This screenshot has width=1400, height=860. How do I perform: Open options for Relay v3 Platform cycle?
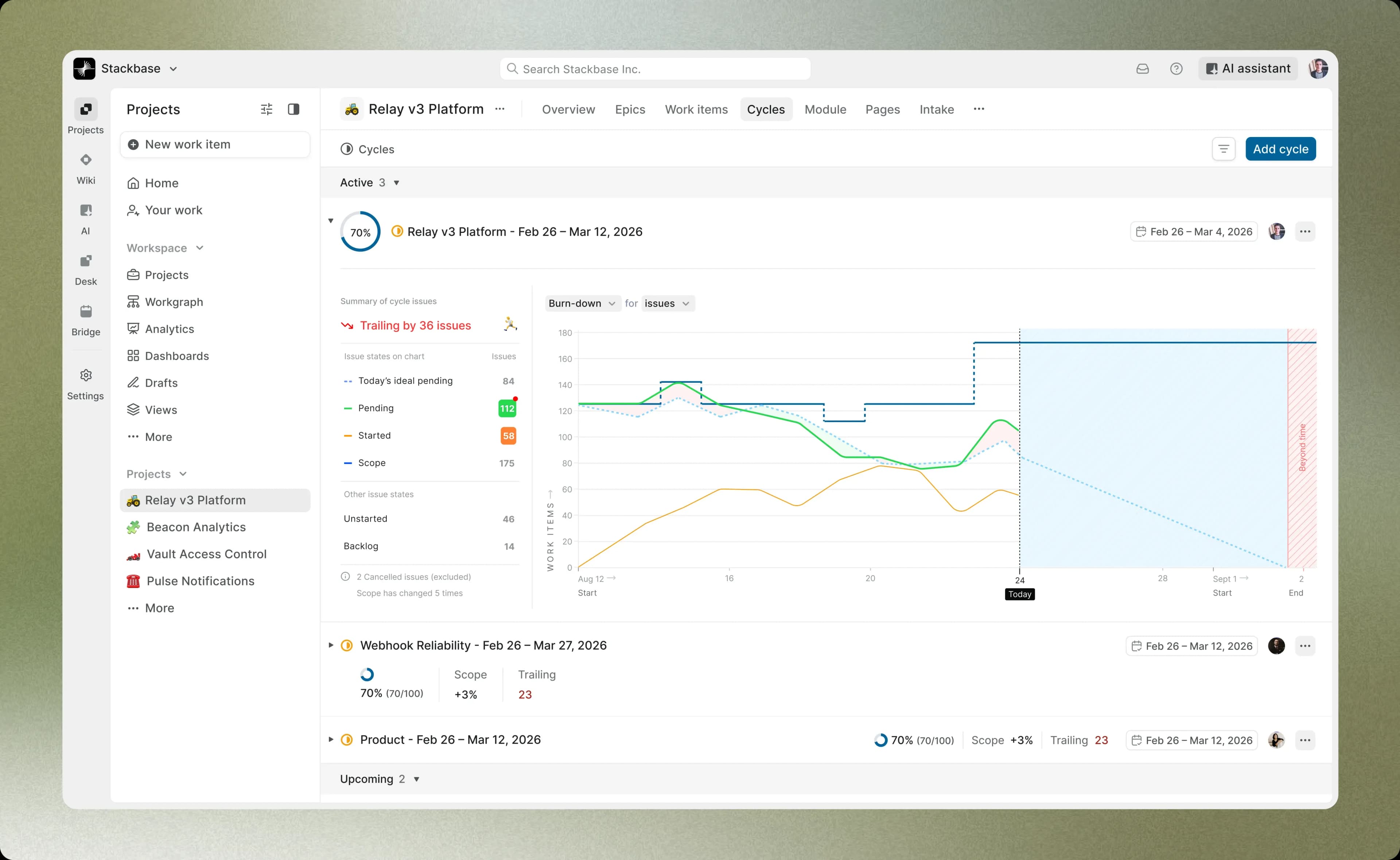click(1305, 231)
